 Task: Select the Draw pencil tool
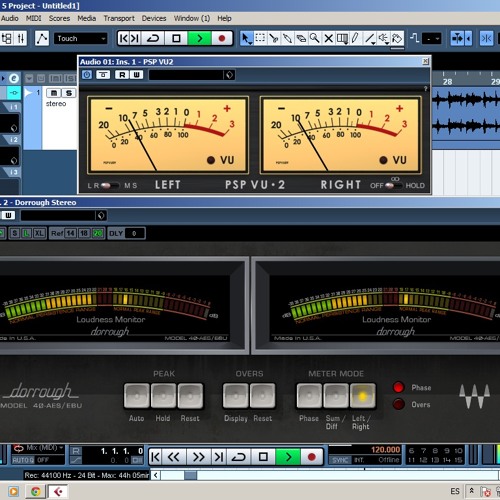coord(356,39)
